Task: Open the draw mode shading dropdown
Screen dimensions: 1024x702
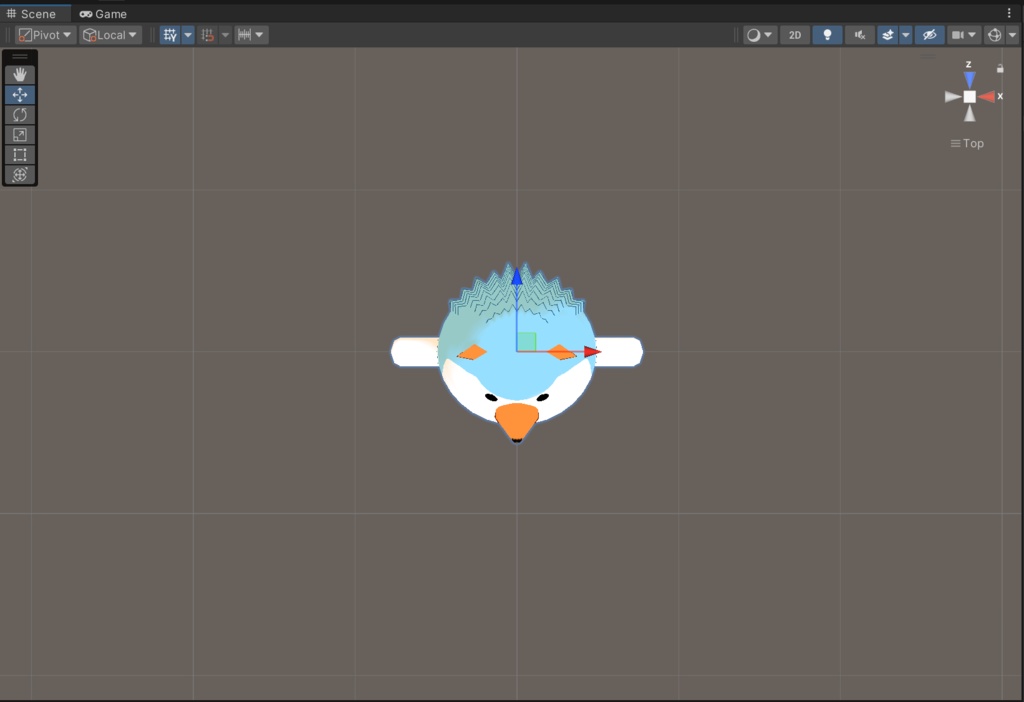Action: 760,35
